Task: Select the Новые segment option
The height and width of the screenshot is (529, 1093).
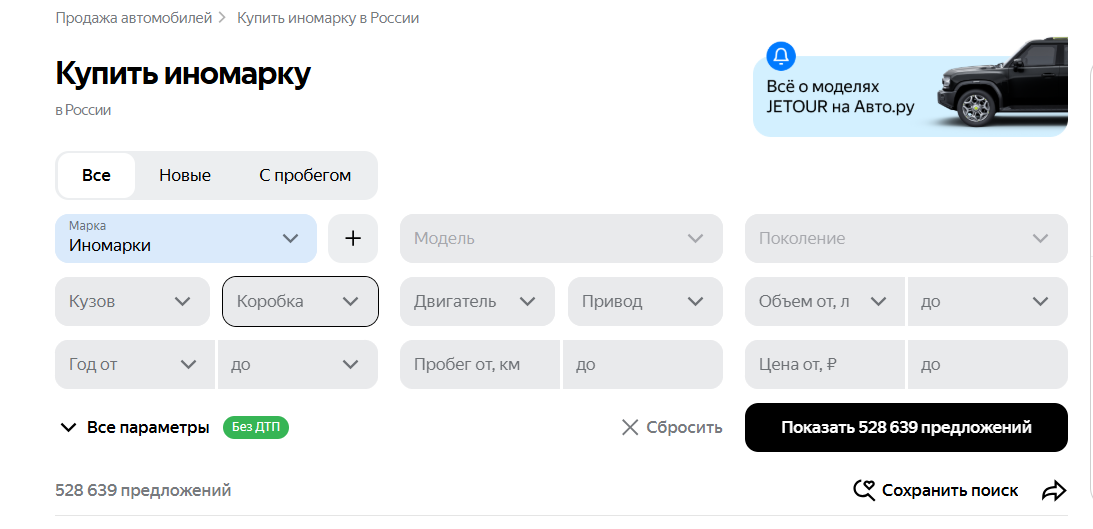Action: (185, 176)
